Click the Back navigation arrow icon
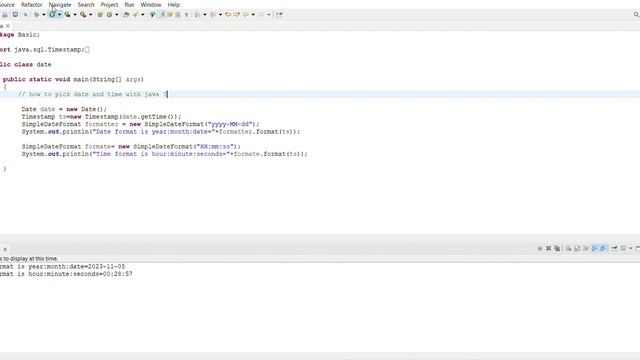 point(245,15)
